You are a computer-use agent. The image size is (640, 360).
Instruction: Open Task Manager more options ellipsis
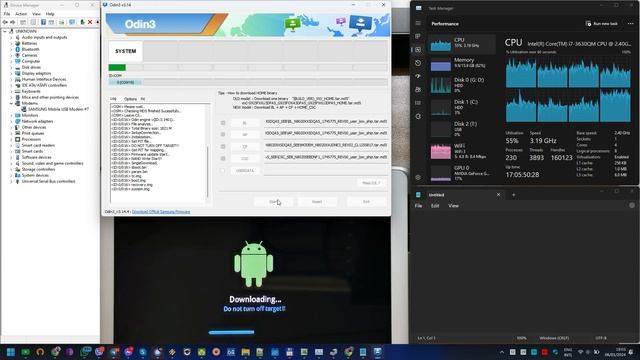pos(631,24)
